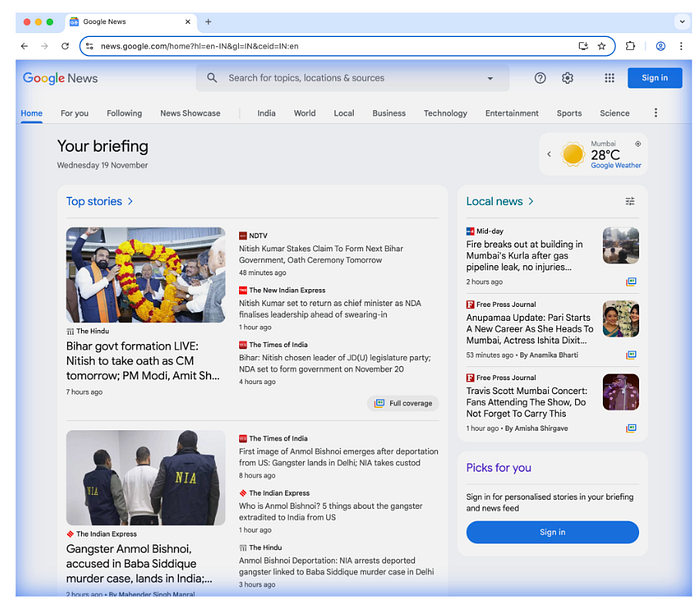Expand the tab search dropdown arrow
Screen dimensions: 700x606
tap(682, 21)
